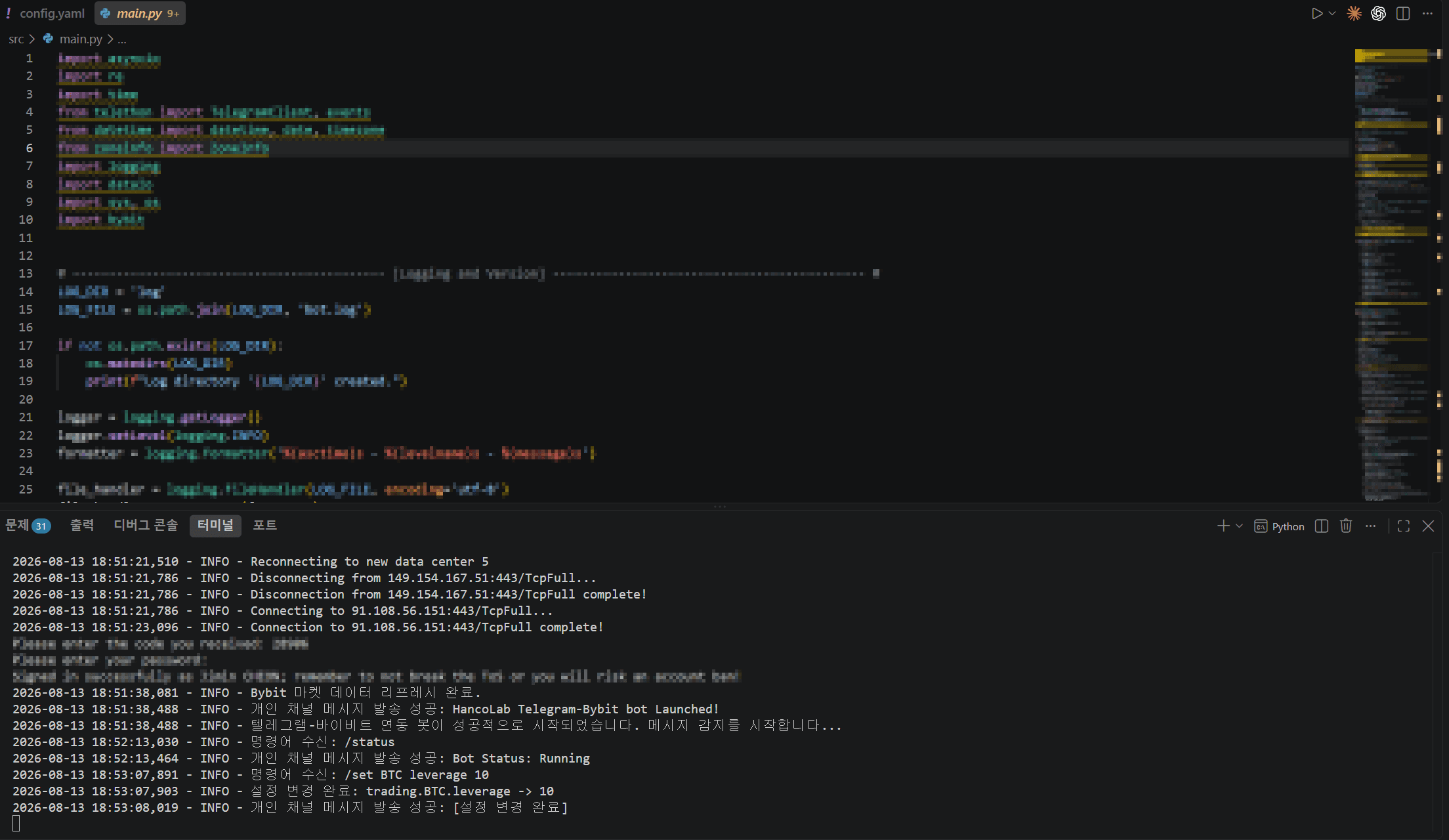Expand the breadcrumb ellipsis symbol item
The image size is (1449, 840).
click(x=122, y=39)
